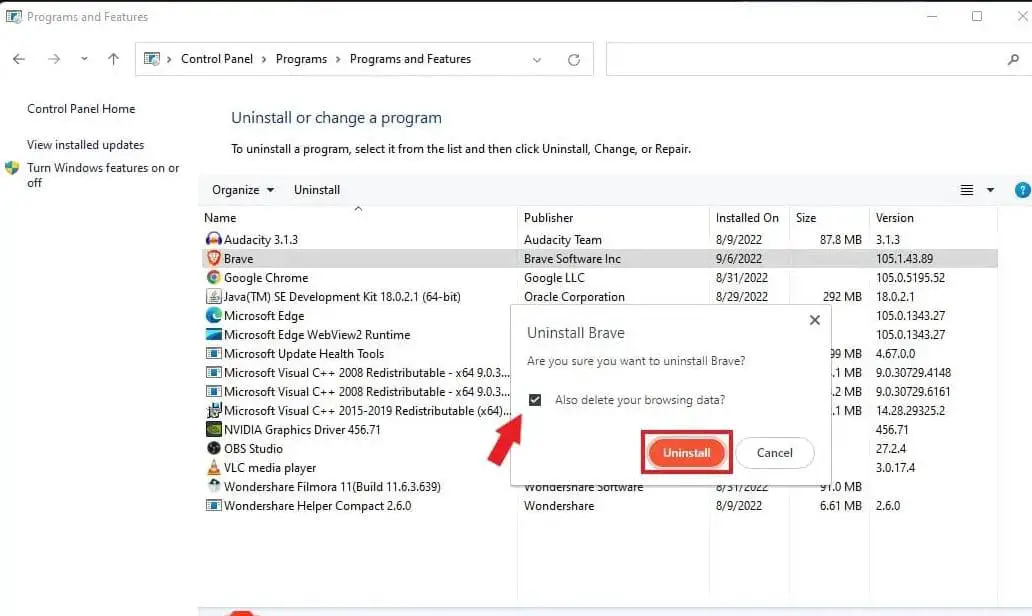This screenshot has height=616, width=1032.
Task: Click the change view list icon
Action: [x=966, y=190]
